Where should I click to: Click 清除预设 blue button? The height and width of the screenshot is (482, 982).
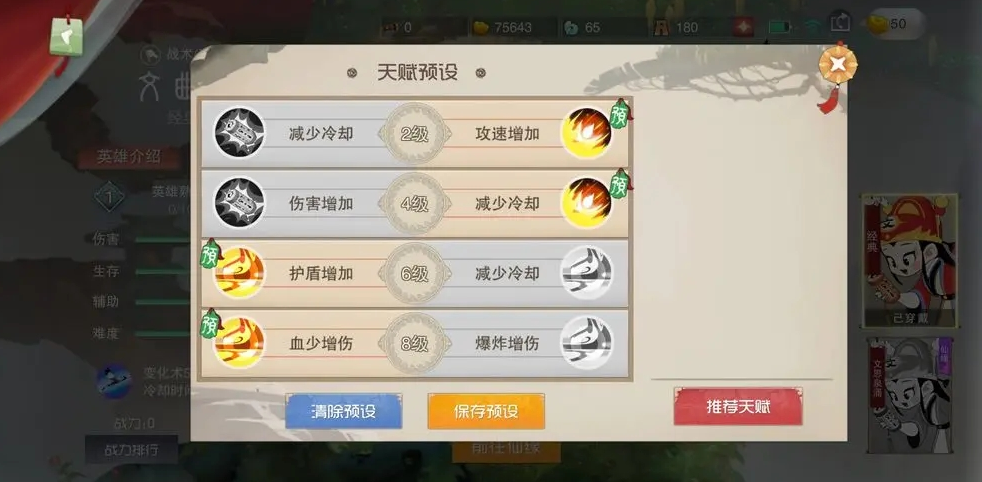point(343,411)
